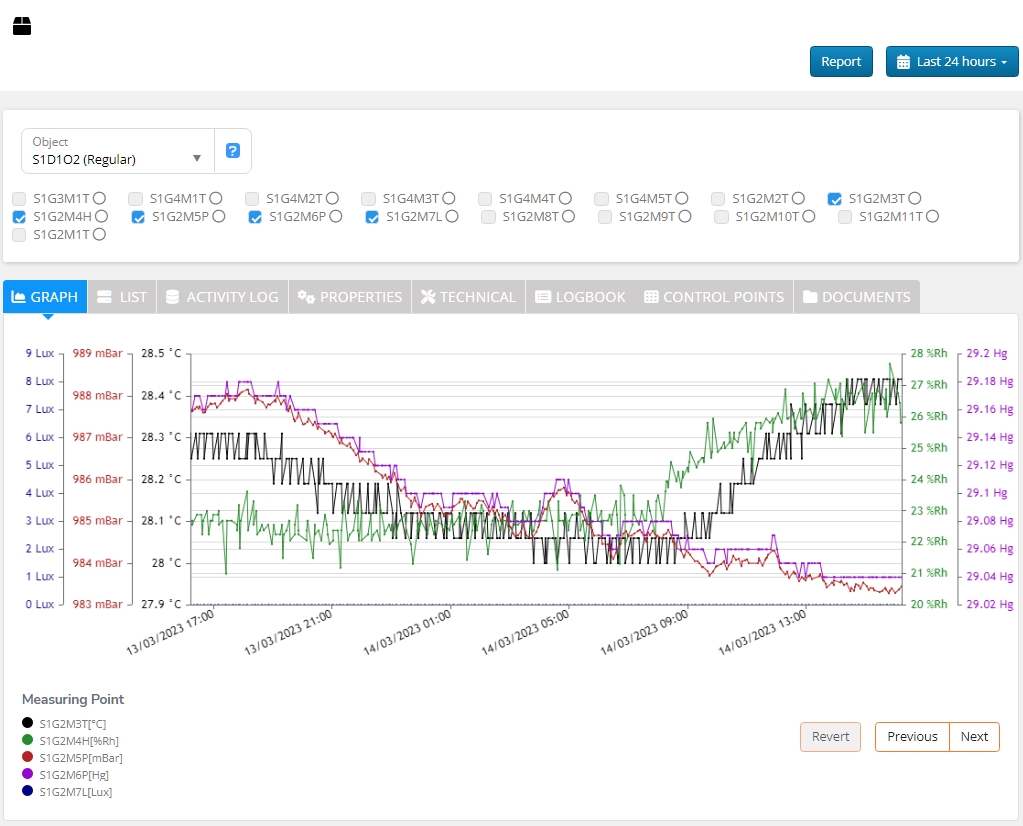Go to the TECHNICAL tab
Image resolution: width=1023 pixels, height=826 pixels.
pyautogui.click(x=468, y=297)
